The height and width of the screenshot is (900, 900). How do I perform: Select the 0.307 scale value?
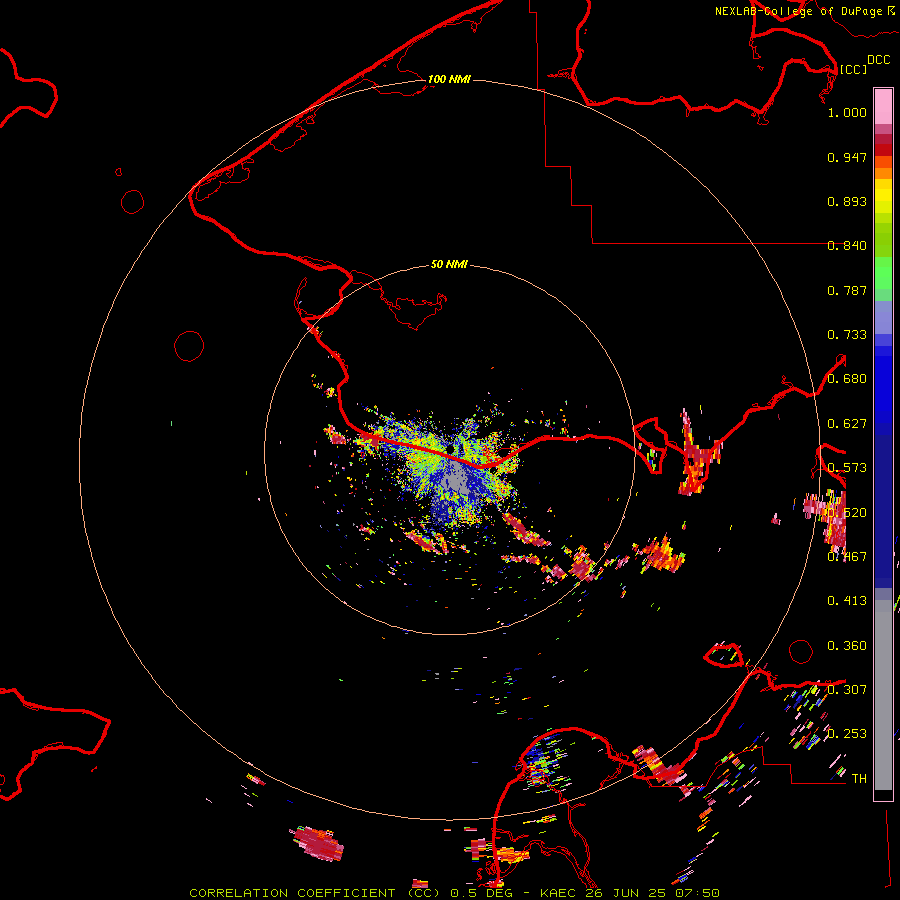point(847,689)
